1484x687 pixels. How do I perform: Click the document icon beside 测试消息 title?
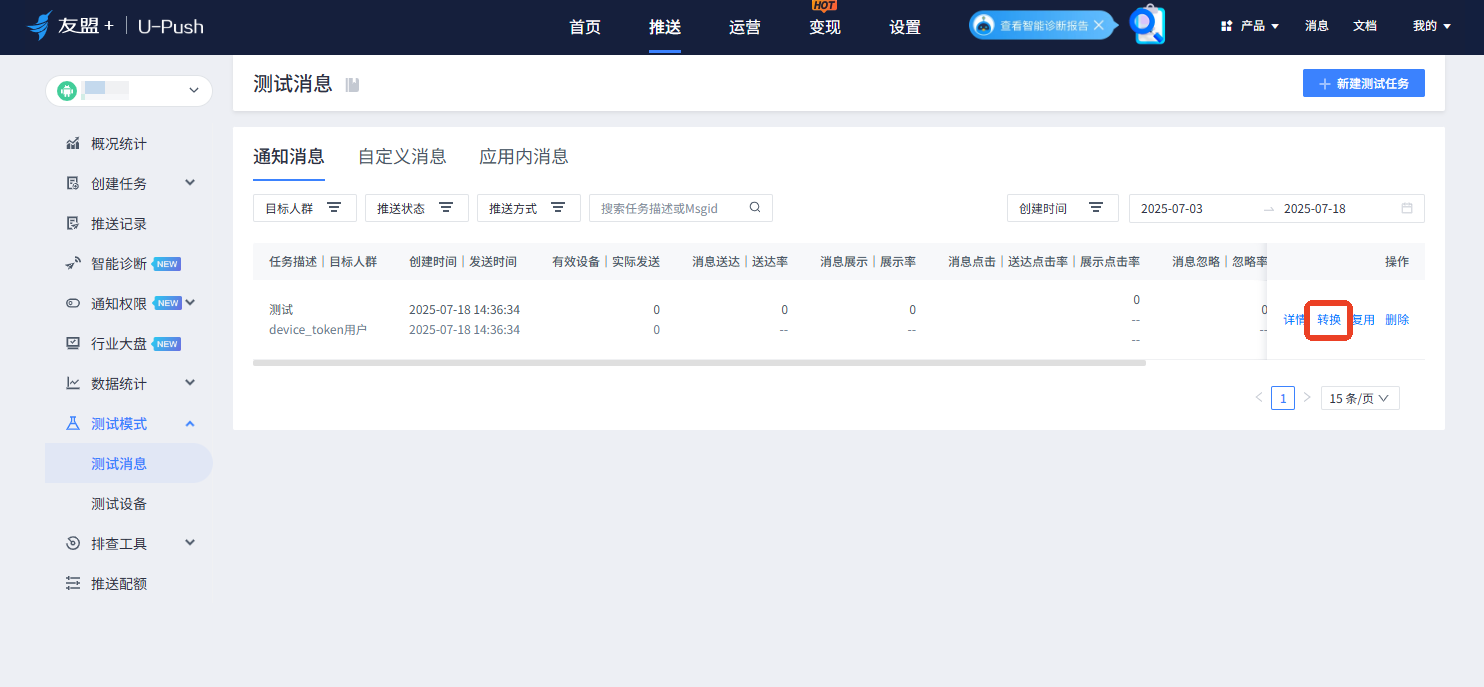click(352, 85)
